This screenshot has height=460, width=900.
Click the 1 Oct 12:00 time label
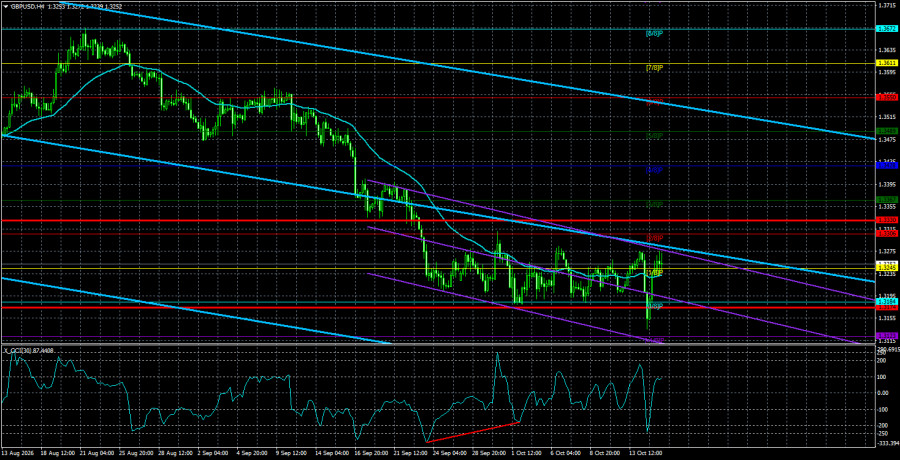click(525, 452)
